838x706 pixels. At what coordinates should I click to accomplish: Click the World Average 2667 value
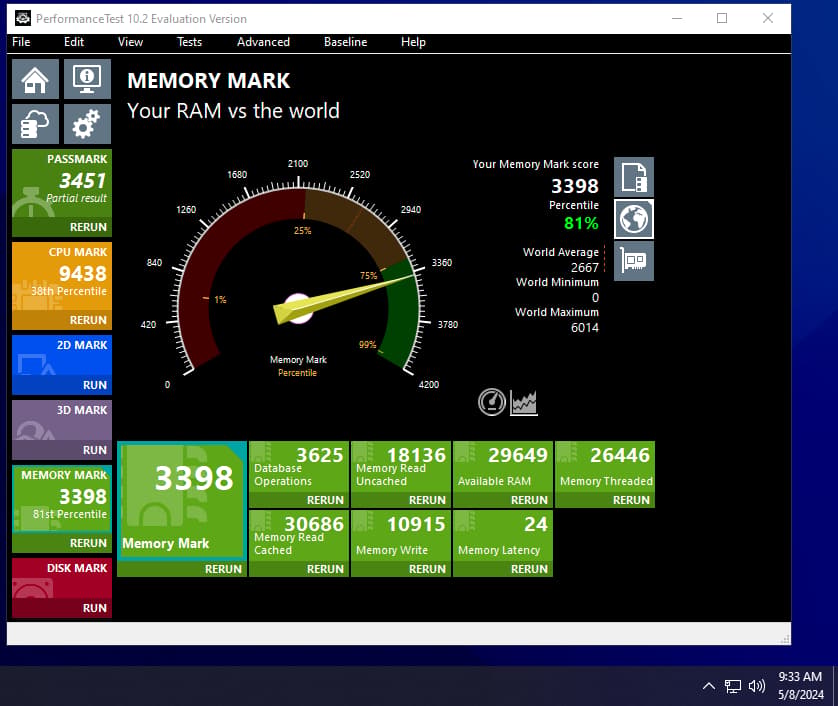click(585, 267)
